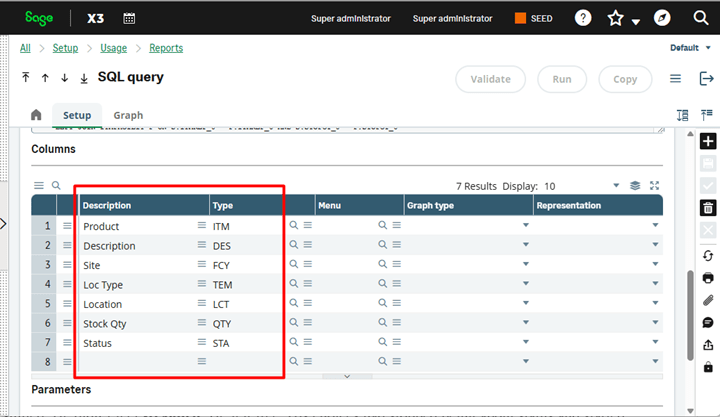Click the Reports breadcrumb link
720x417 pixels.
pyautogui.click(x=166, y=48)
